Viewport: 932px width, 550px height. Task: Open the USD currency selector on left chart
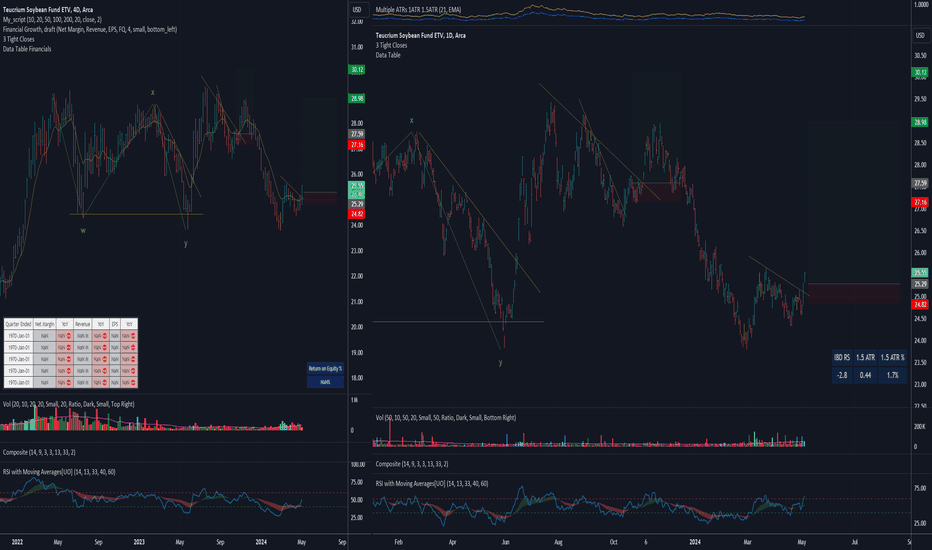357,10
